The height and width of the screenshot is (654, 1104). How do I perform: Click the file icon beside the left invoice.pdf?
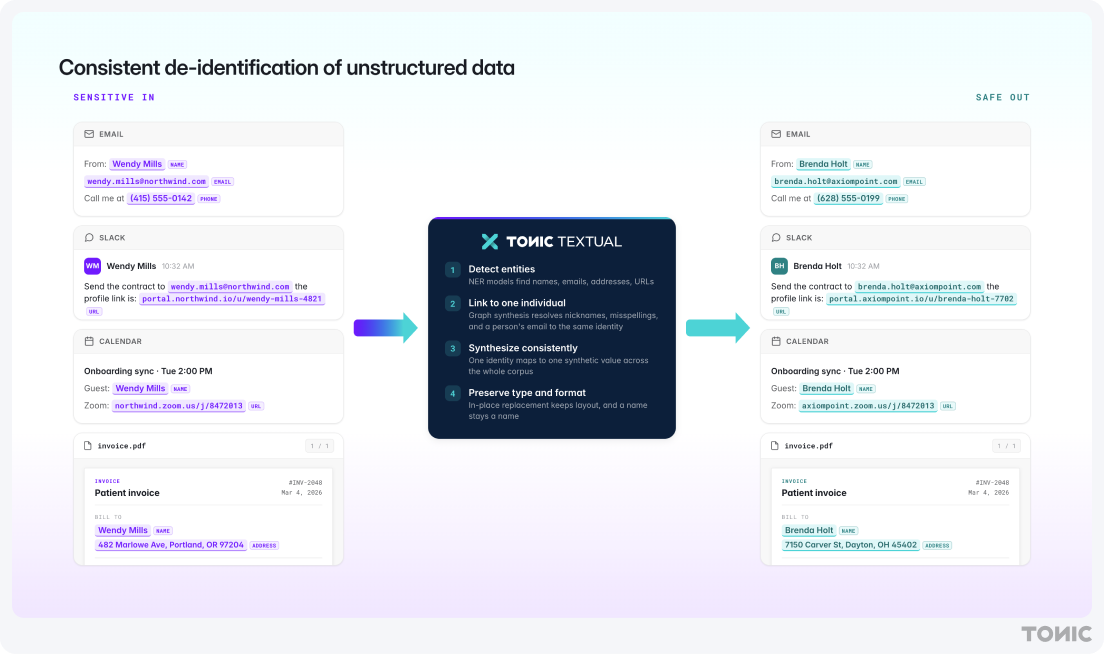pos(88,446)
